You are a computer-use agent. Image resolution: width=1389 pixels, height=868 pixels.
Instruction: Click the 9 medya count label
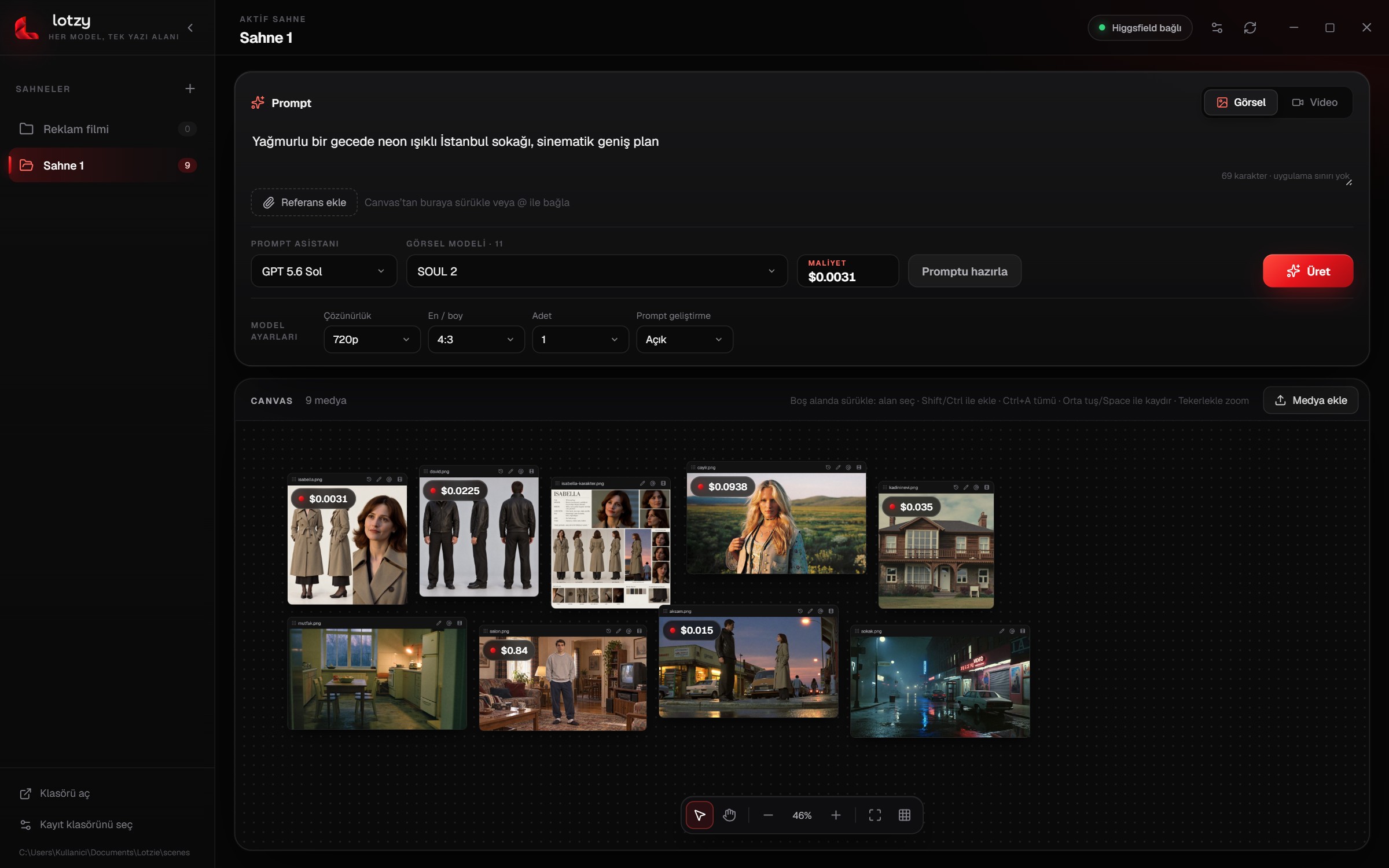(326, 400)
